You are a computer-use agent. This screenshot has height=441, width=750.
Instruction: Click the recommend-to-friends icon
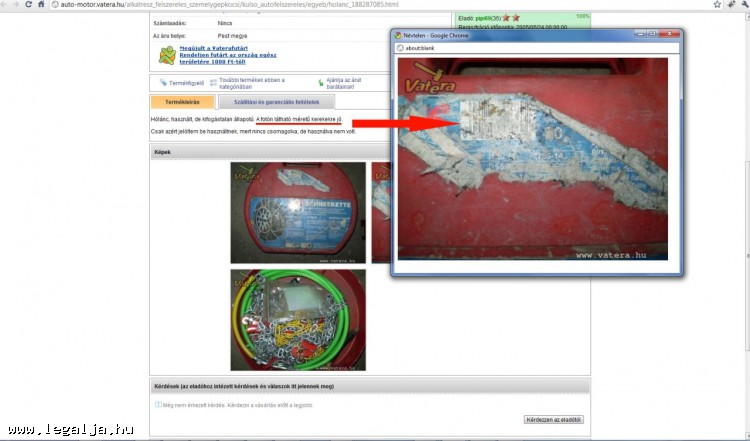(321, 82)
